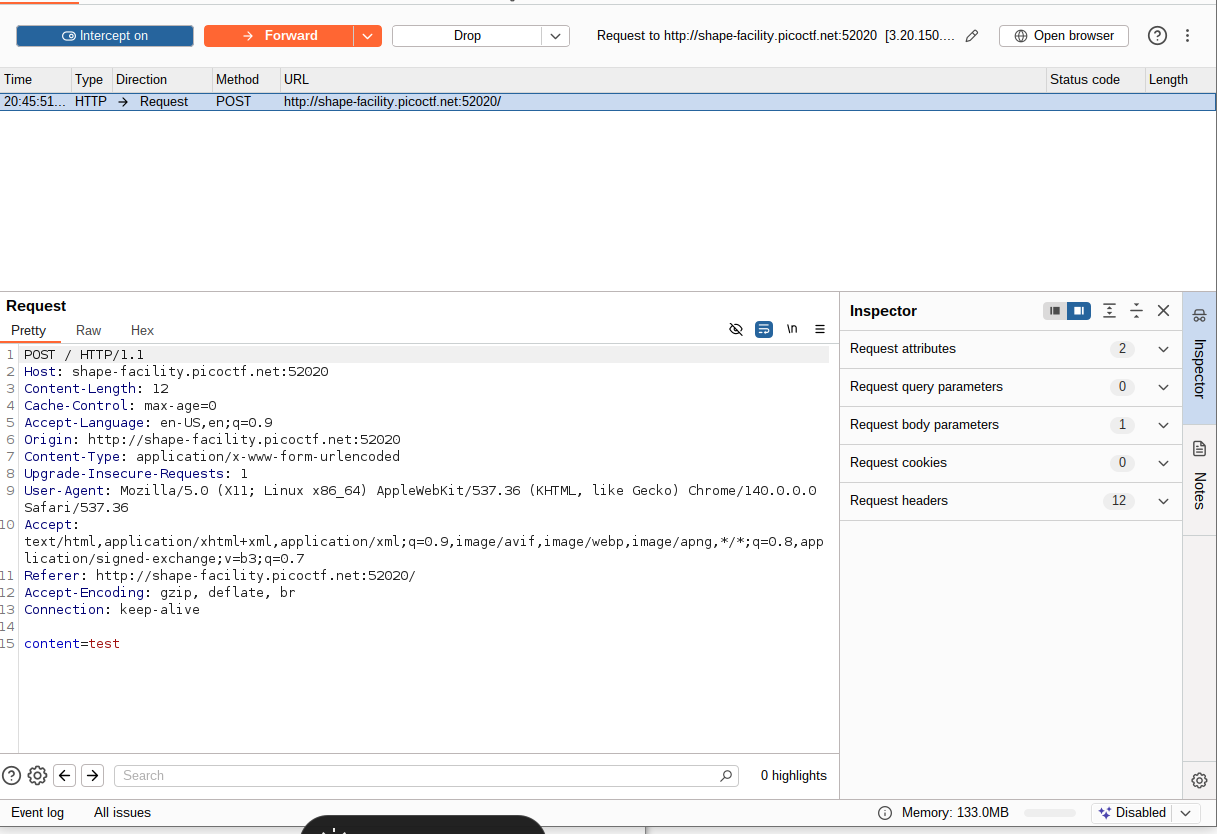This screenshot has height=834, width=1217.
Task: Click the memory usage progress bar
Action: pos(1049,813)
